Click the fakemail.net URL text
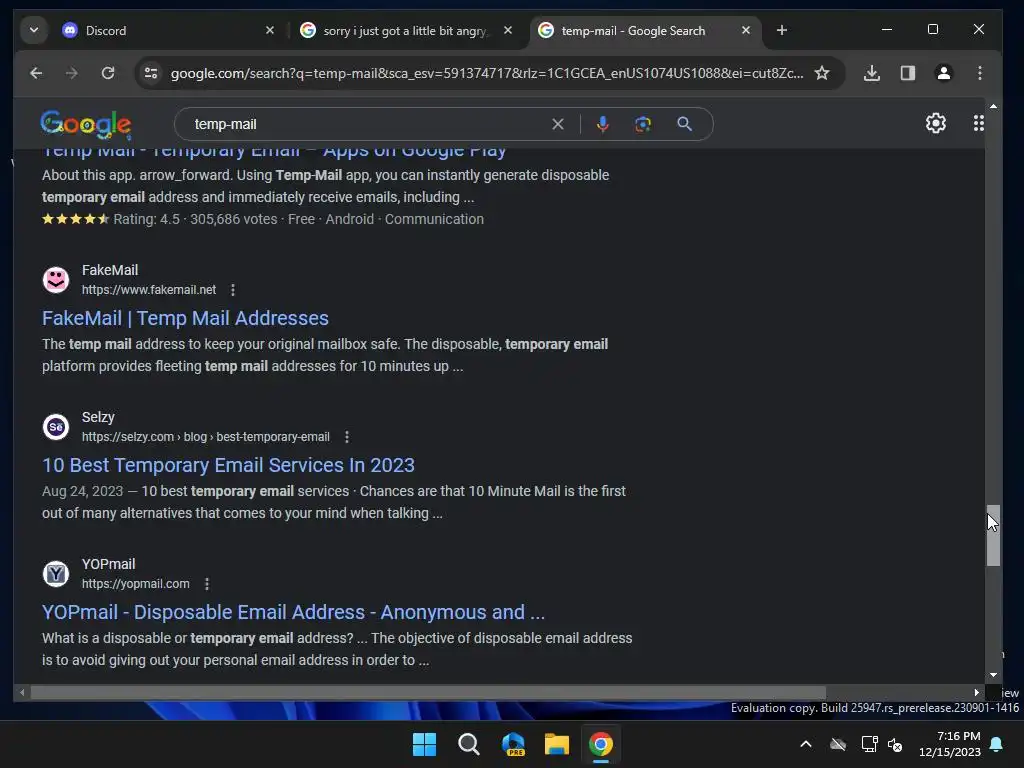The height and width of the screenshot is (768, 1024). tap(149, 290)
